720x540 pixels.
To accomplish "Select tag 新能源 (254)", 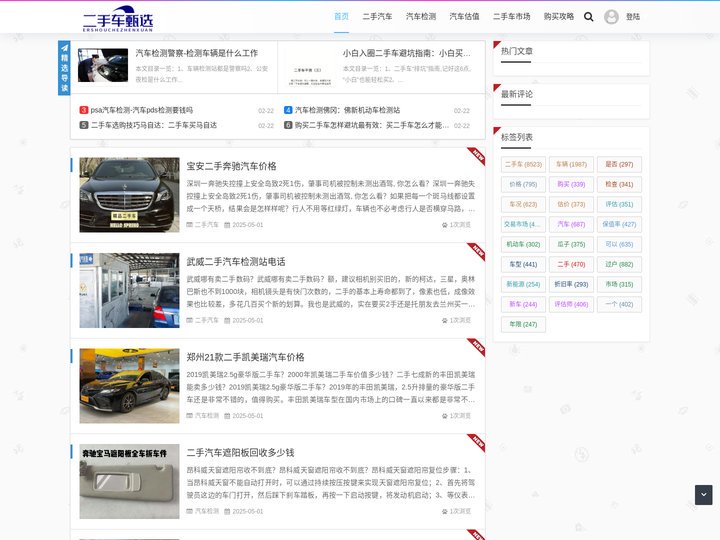I will (x=523, y=284).
